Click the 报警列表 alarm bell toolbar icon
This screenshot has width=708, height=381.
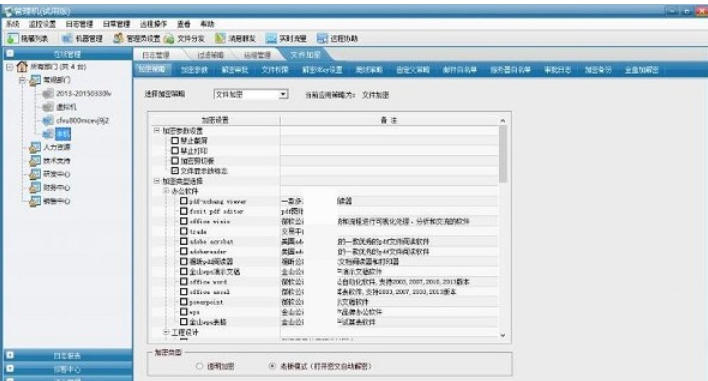[x=12, y=39]
